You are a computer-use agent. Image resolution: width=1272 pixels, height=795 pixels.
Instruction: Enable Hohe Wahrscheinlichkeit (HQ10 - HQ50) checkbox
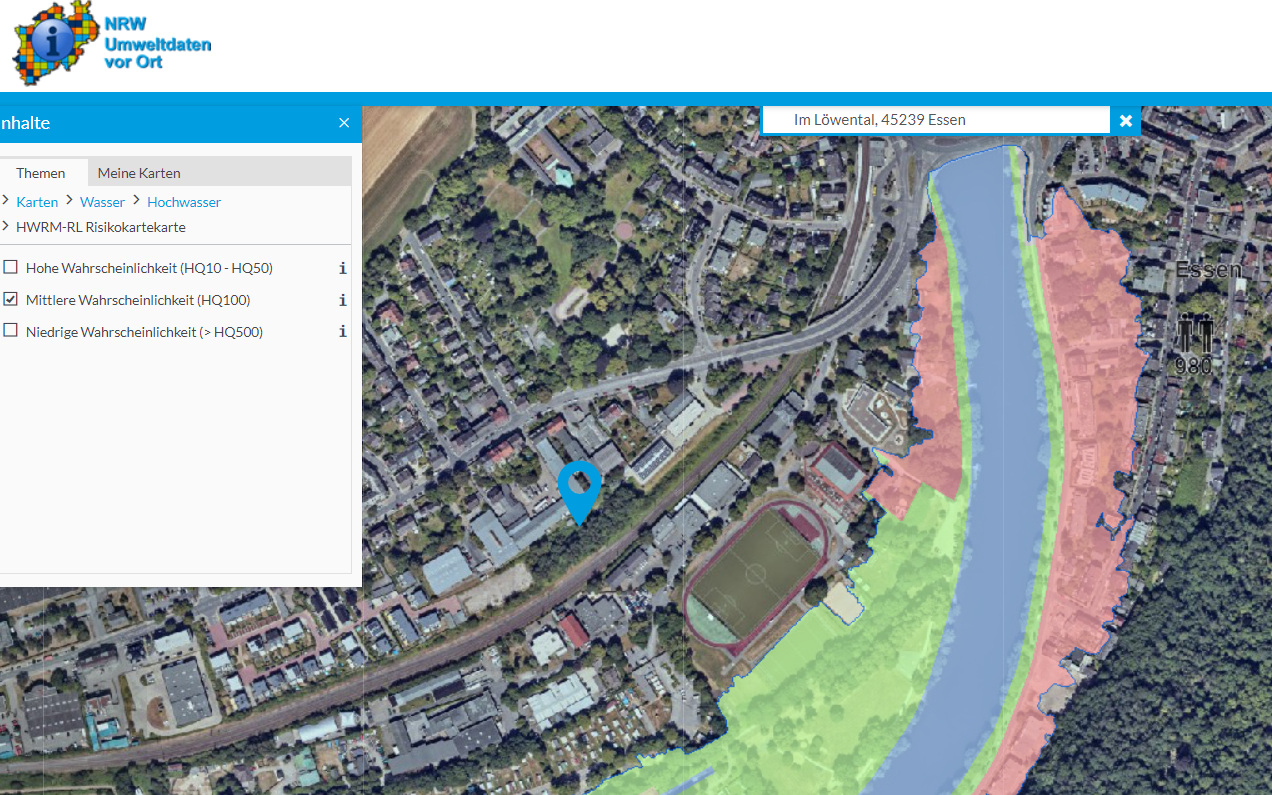pos(11,268)
